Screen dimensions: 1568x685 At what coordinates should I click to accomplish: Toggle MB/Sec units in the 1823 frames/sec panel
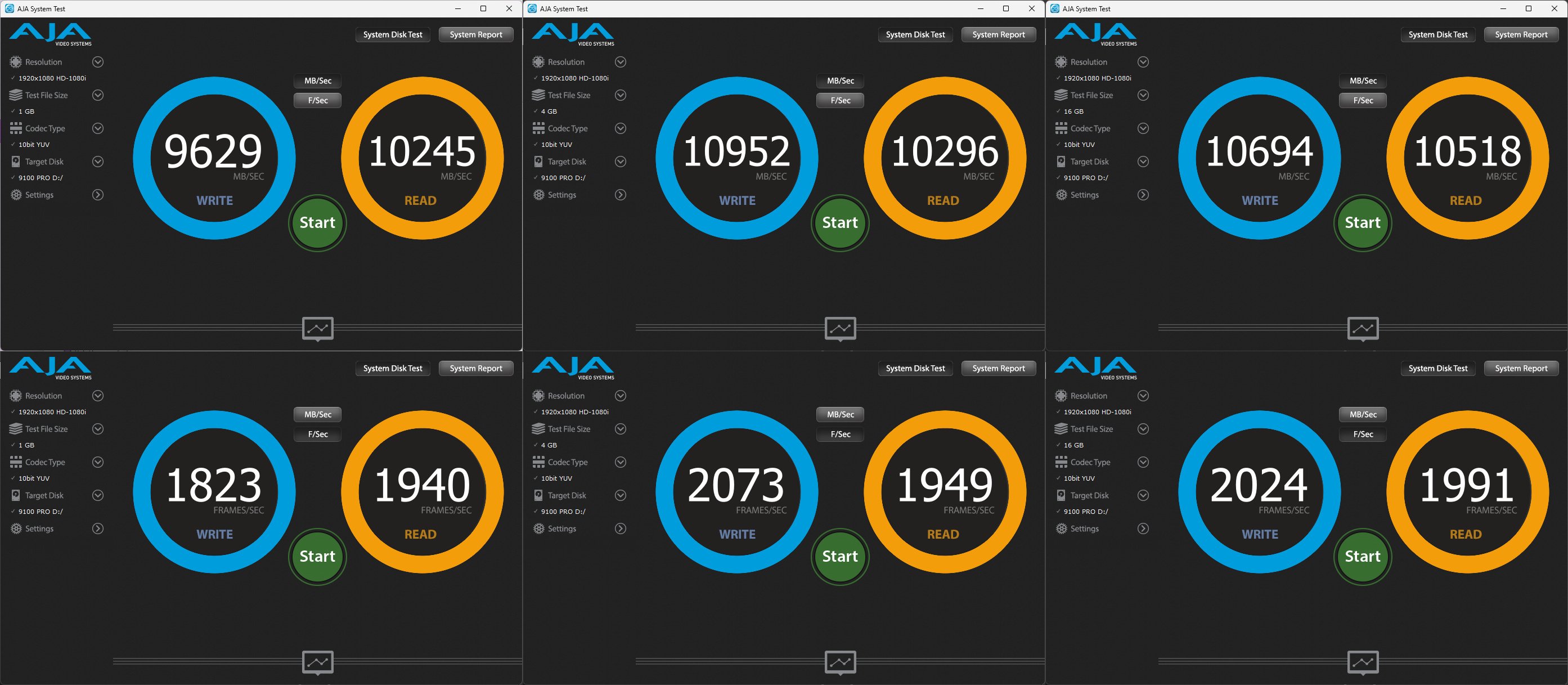(x=318, y=415)
